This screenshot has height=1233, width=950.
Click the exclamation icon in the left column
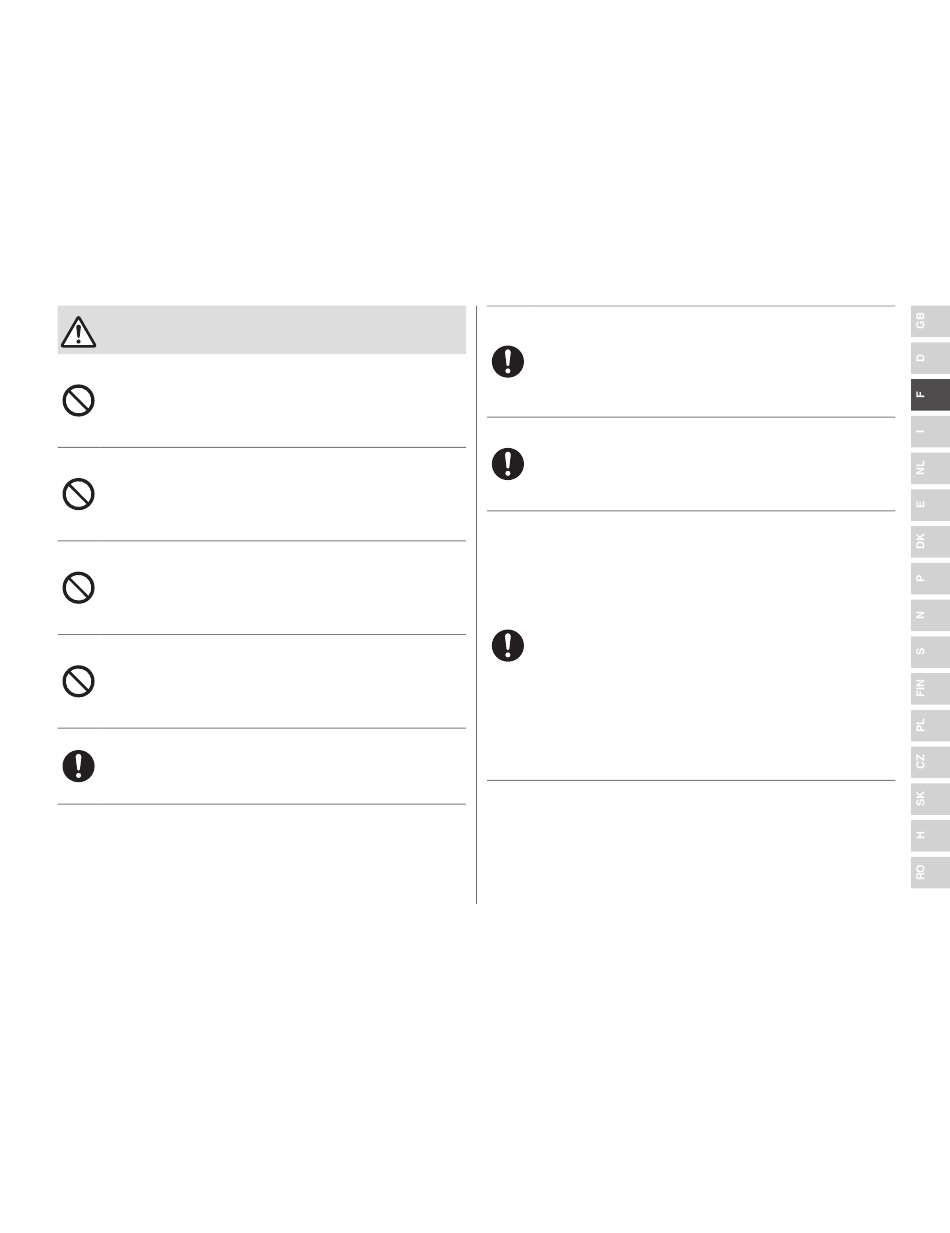tap(79, 766)
